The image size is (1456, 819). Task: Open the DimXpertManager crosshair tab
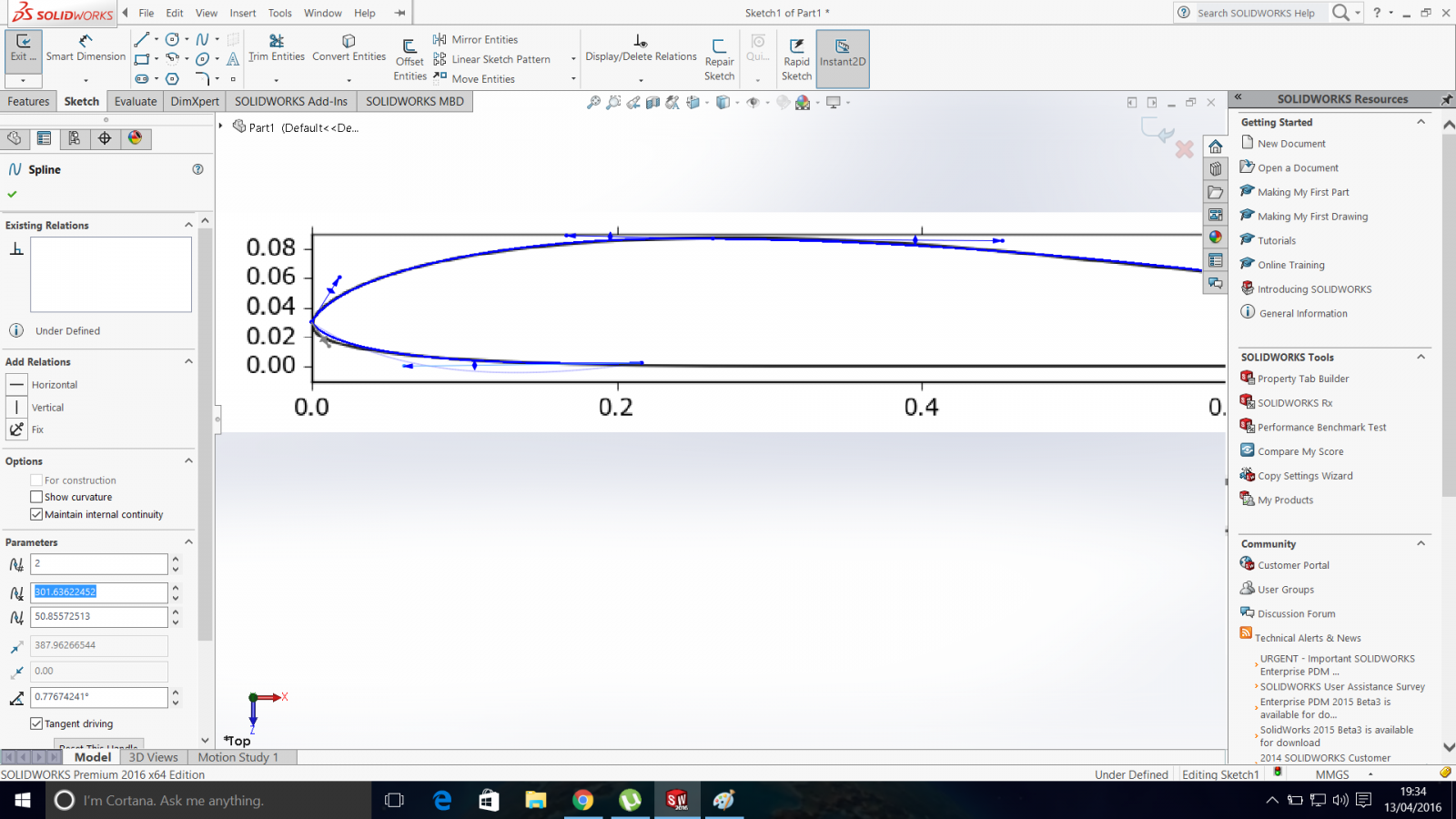105,138
